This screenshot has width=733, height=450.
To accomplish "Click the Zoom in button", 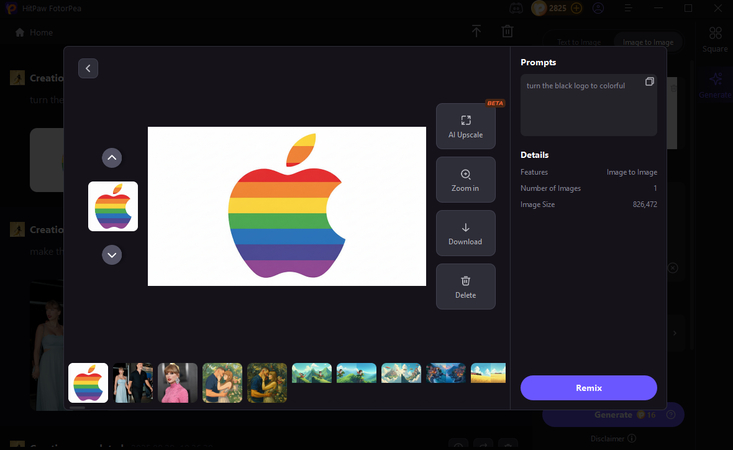I will coord(465,180).
